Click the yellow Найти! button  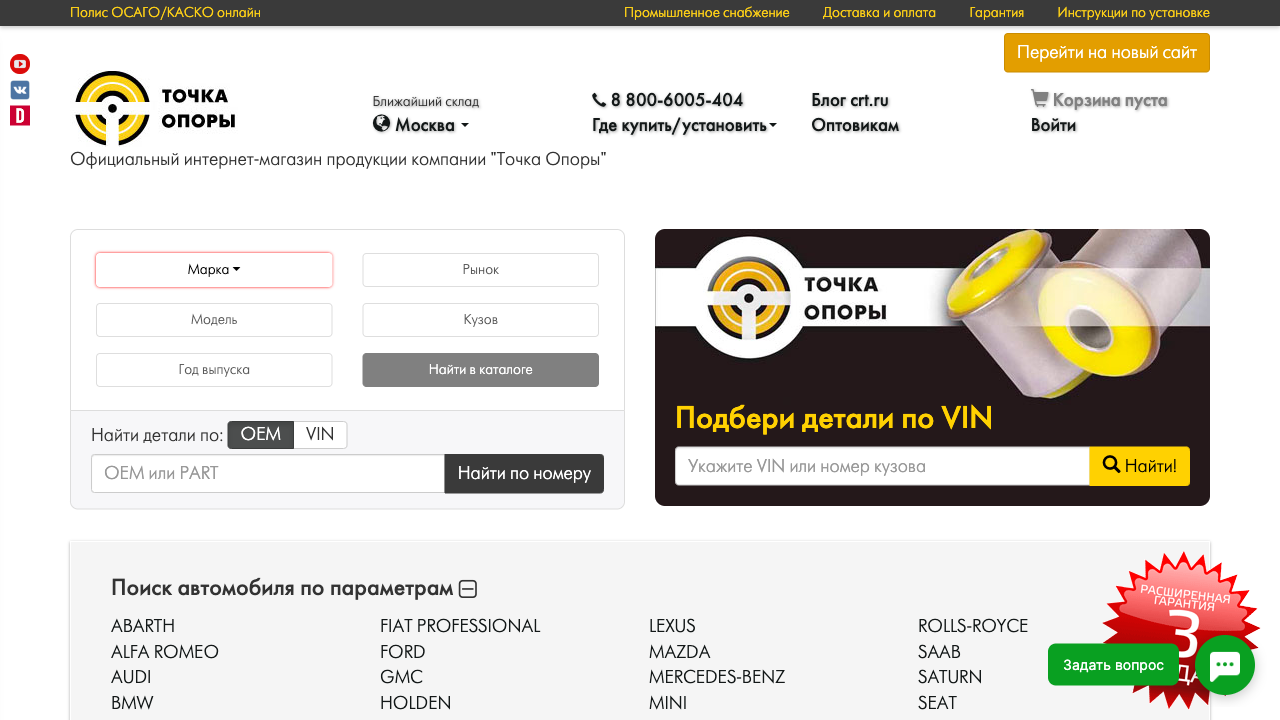(x=1139, y=466)
